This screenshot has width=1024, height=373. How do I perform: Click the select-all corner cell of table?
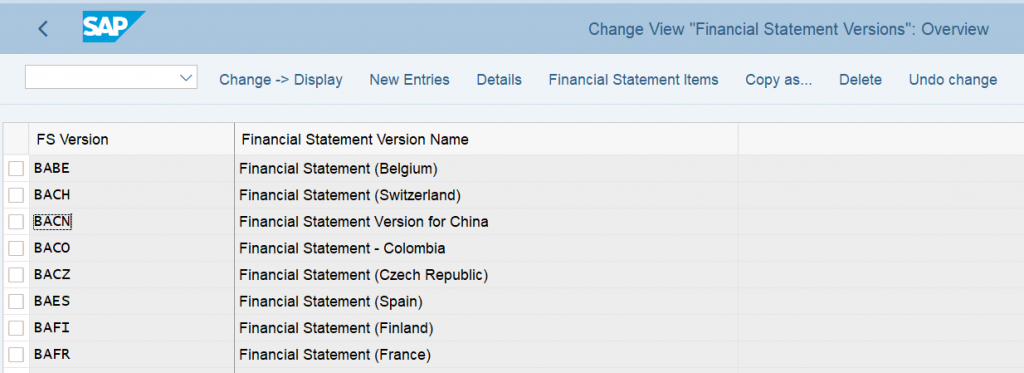[x=16, y=139]
